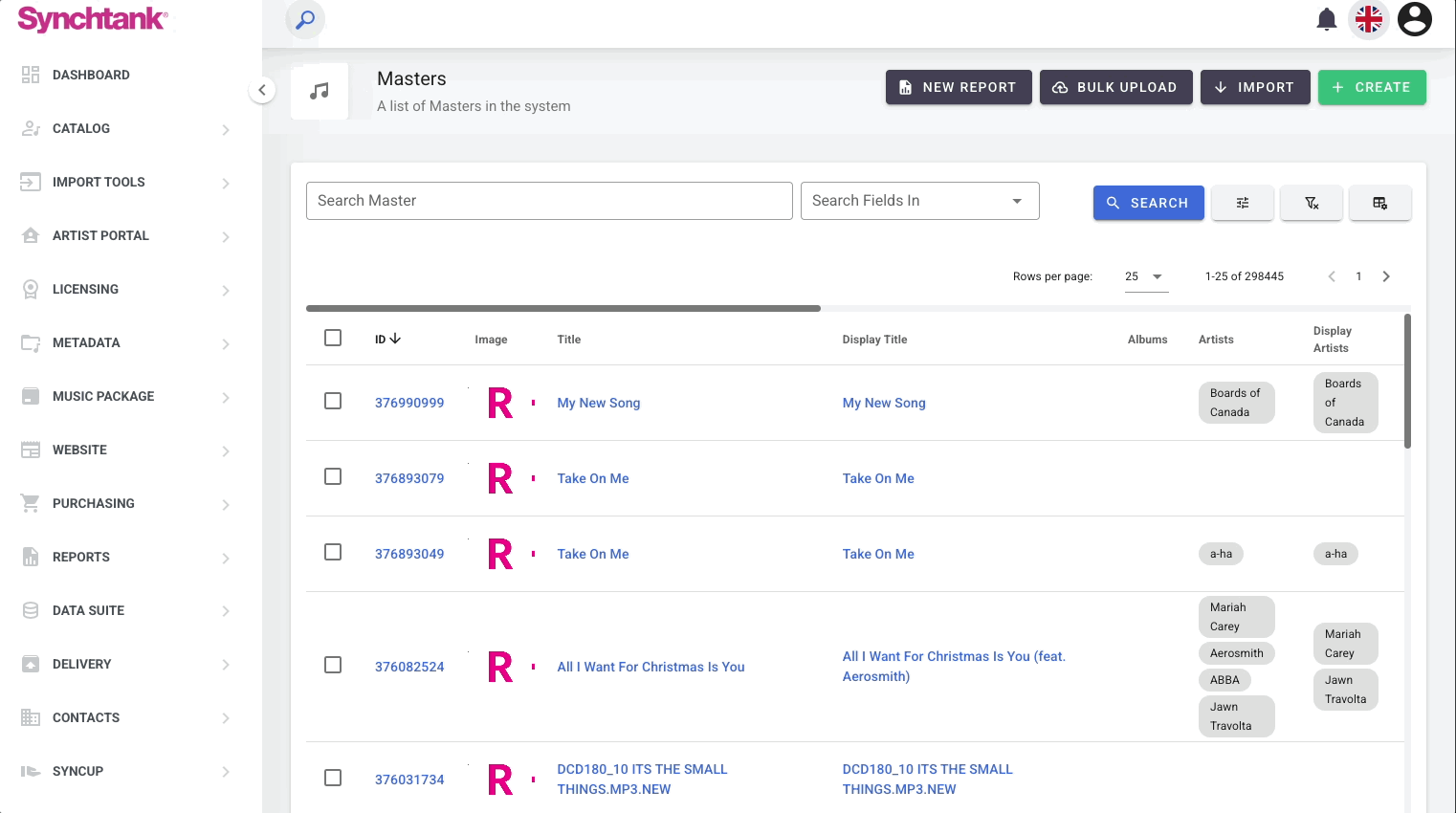Expand the Music Package menu chevron
The width and height of the screenshot is (1456, 813).
click(x=226, y=397)
